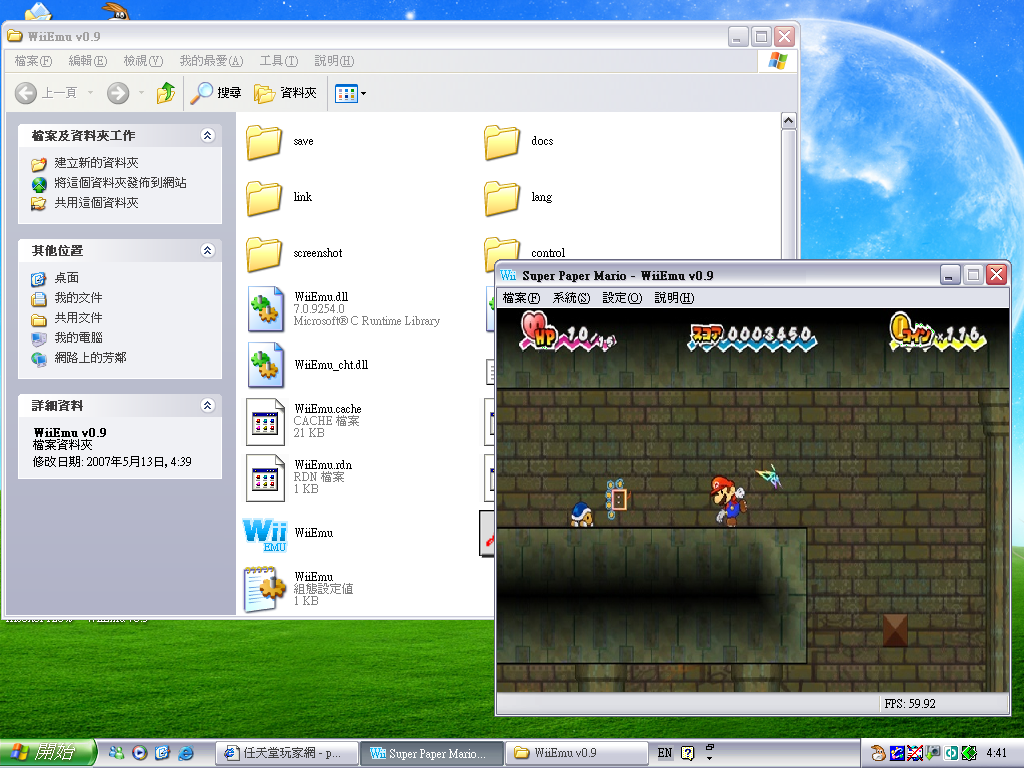Launch the WiiEmu application icon
The image size is (1024, 768).
[266, 534]
